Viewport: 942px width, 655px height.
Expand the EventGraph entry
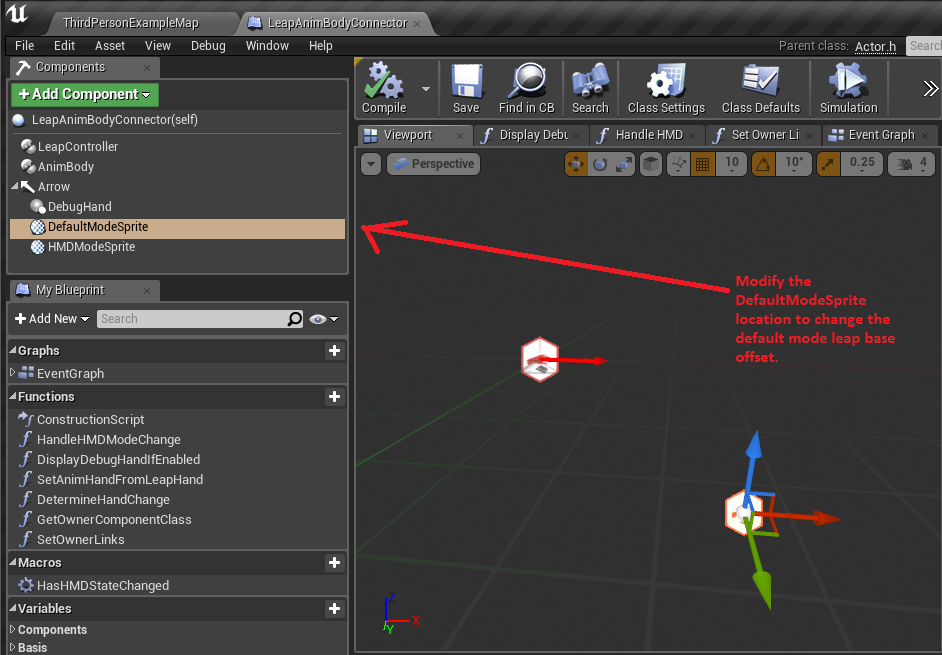13,373
